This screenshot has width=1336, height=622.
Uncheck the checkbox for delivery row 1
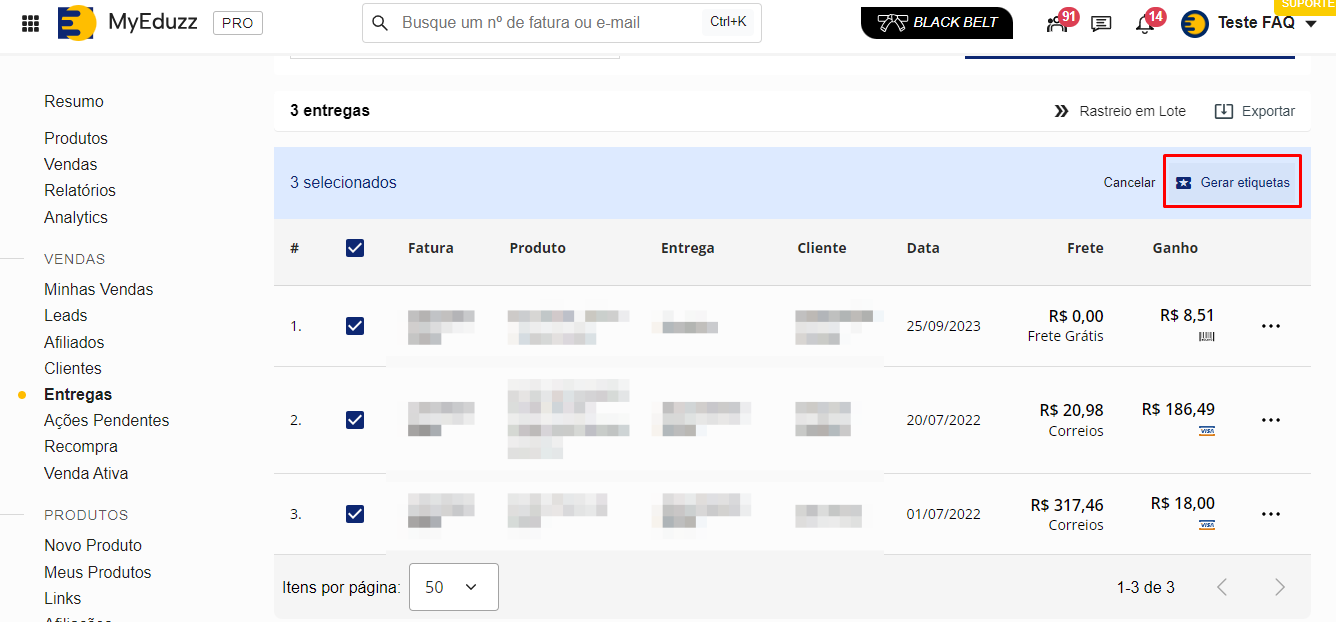coord(355,326)
